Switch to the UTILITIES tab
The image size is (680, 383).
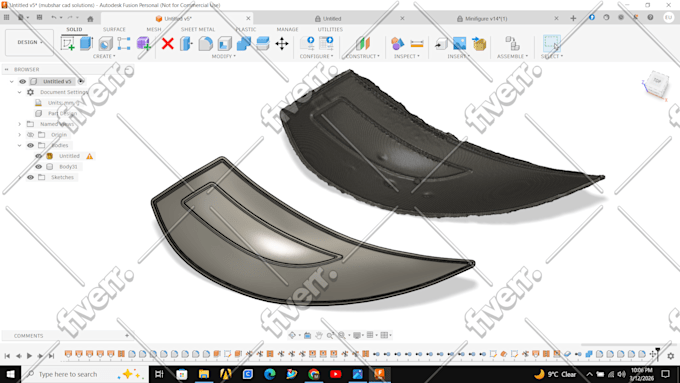coord(330,29)
